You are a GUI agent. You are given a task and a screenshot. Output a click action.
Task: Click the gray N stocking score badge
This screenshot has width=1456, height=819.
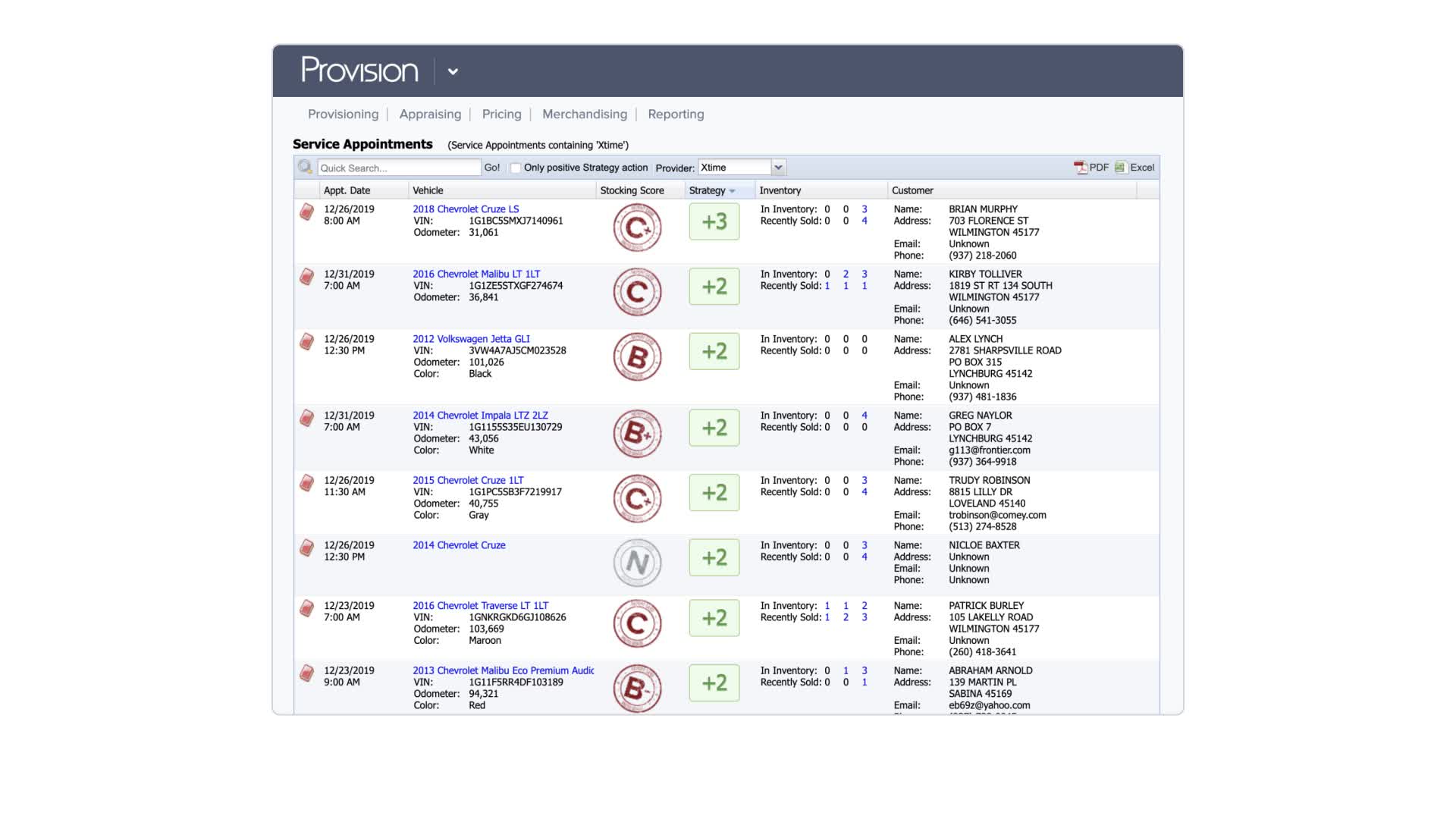pyautogui.click(x=637, y=563)
